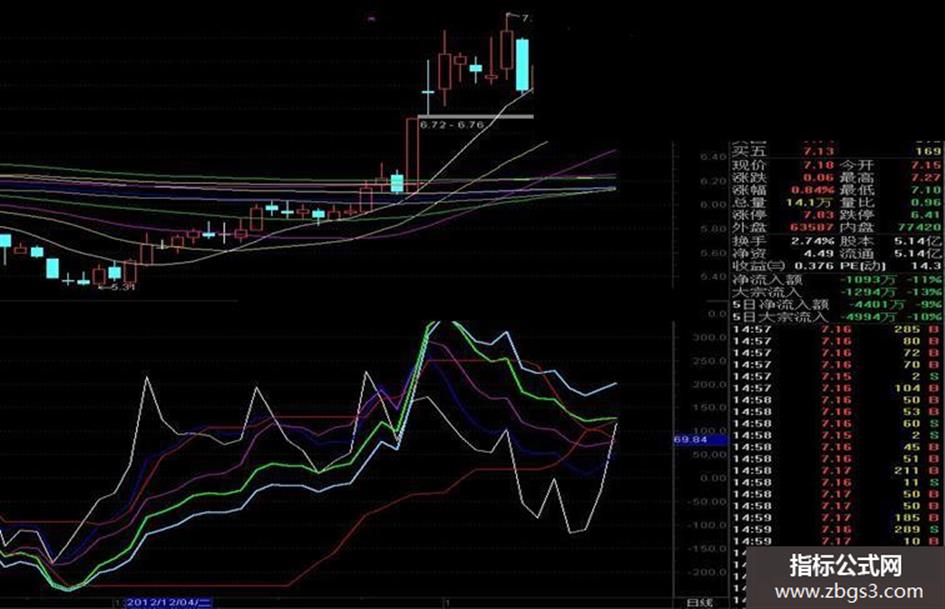This screenshot has height=609, width=945.
Task: Click the 300.0 indicator scale label
Action: point(709,337)
